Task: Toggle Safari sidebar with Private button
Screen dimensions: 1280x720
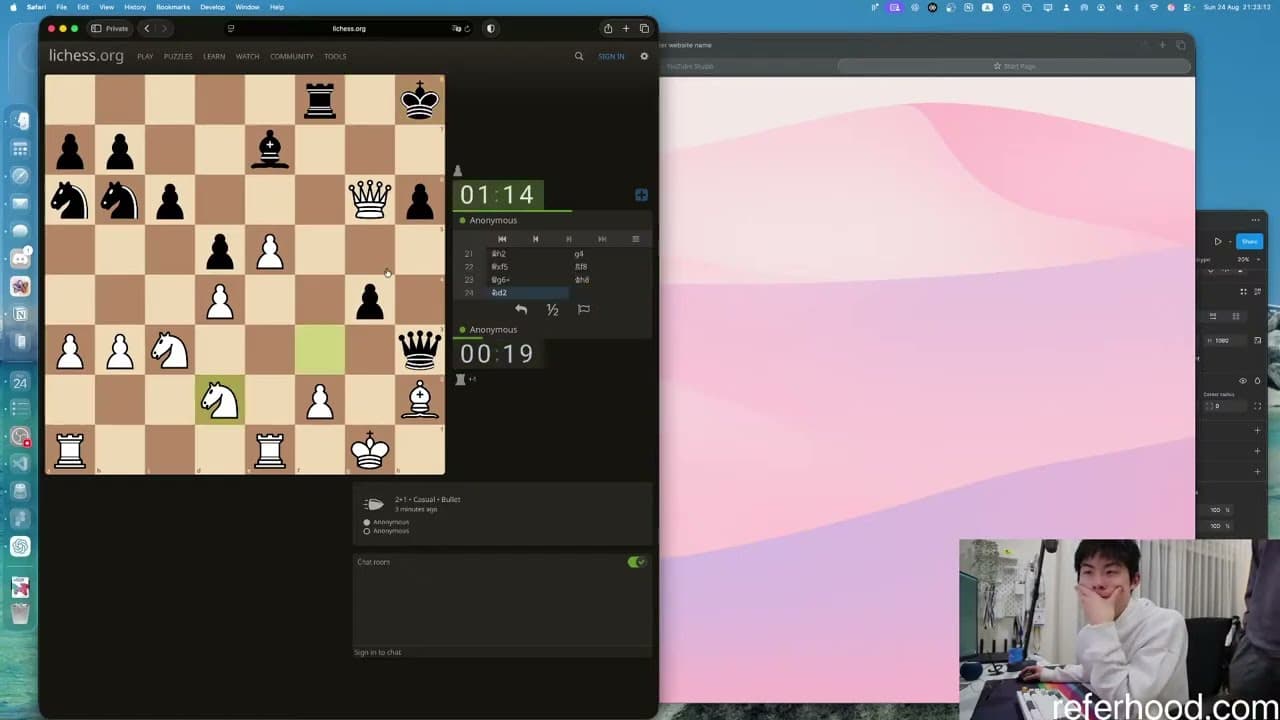Action: (110, 29)
